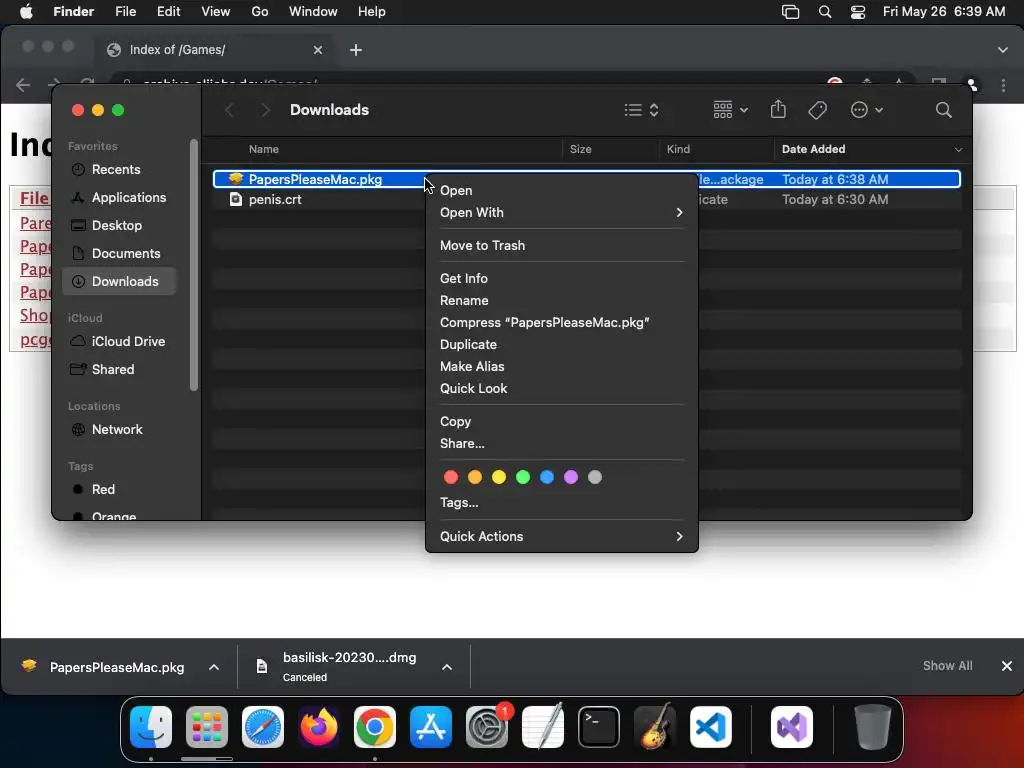
Task: Open Visual Studio Code from the Dock
Action: pos(711,727)
